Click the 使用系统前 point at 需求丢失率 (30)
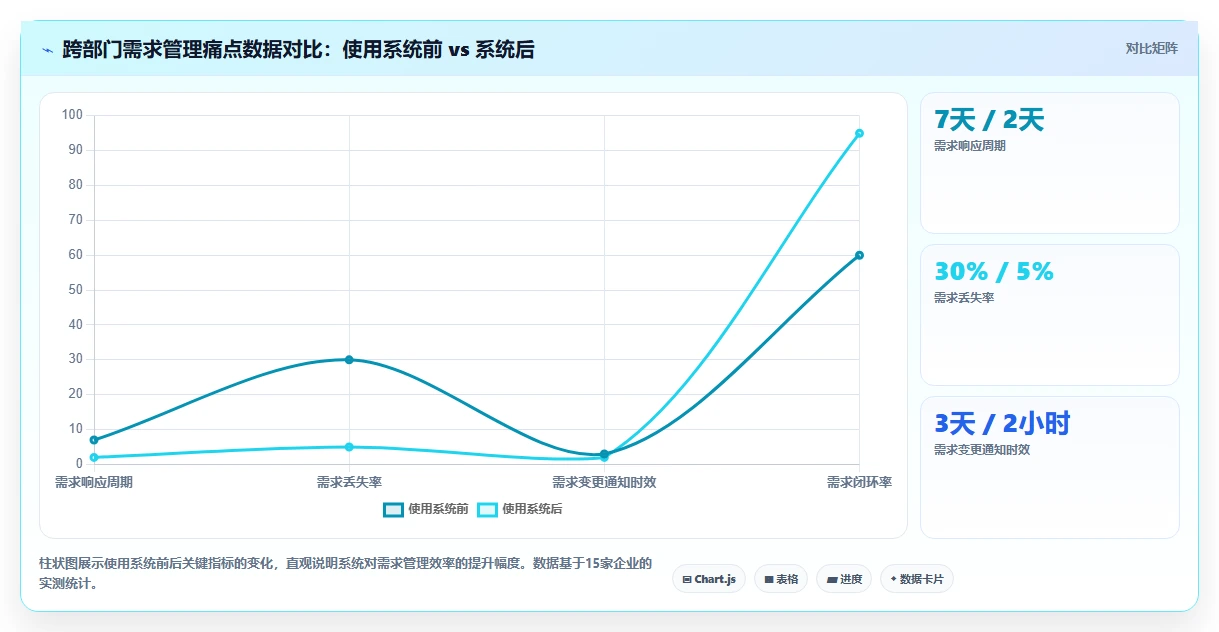 point(349,359)
